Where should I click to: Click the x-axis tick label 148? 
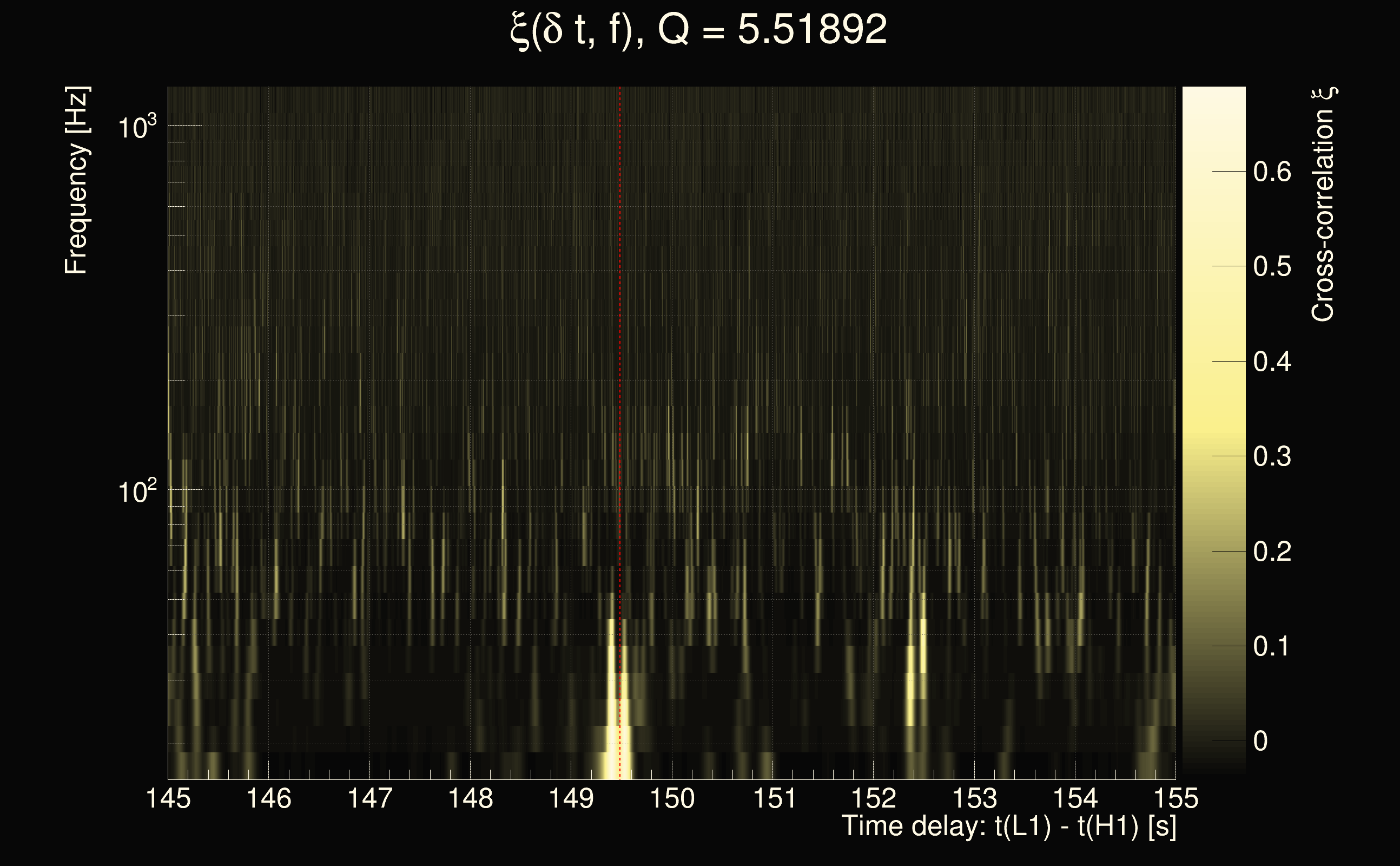tap(471, 798)
